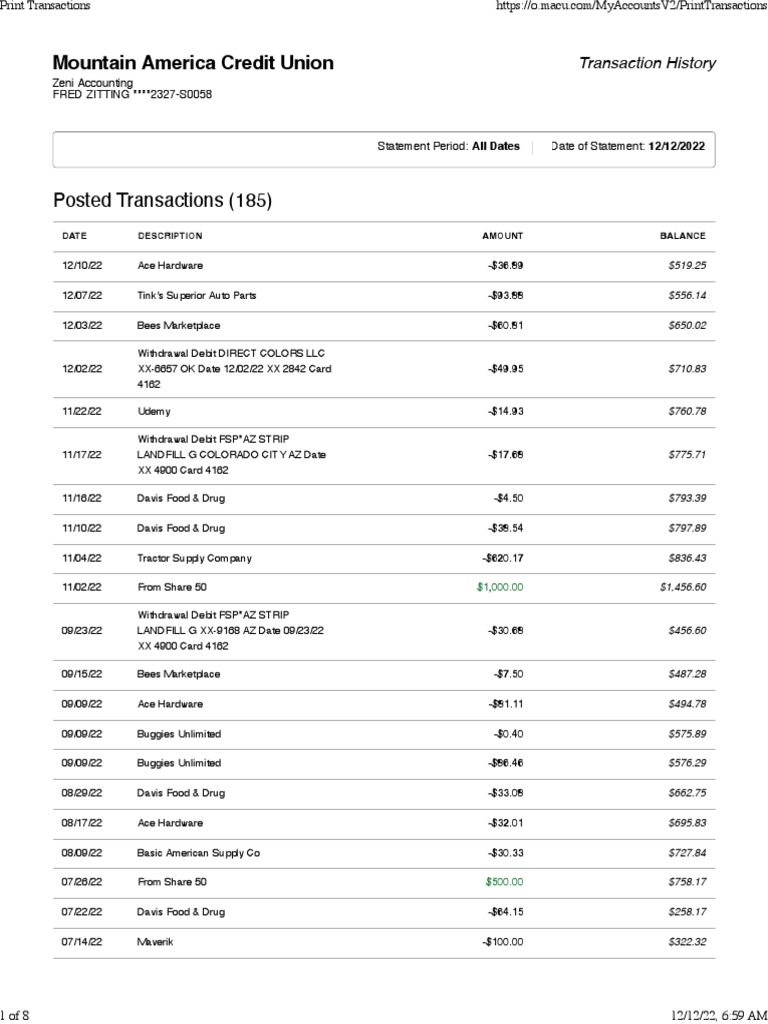Click the BALANCE column header
768x1024 pixels.
682,236
